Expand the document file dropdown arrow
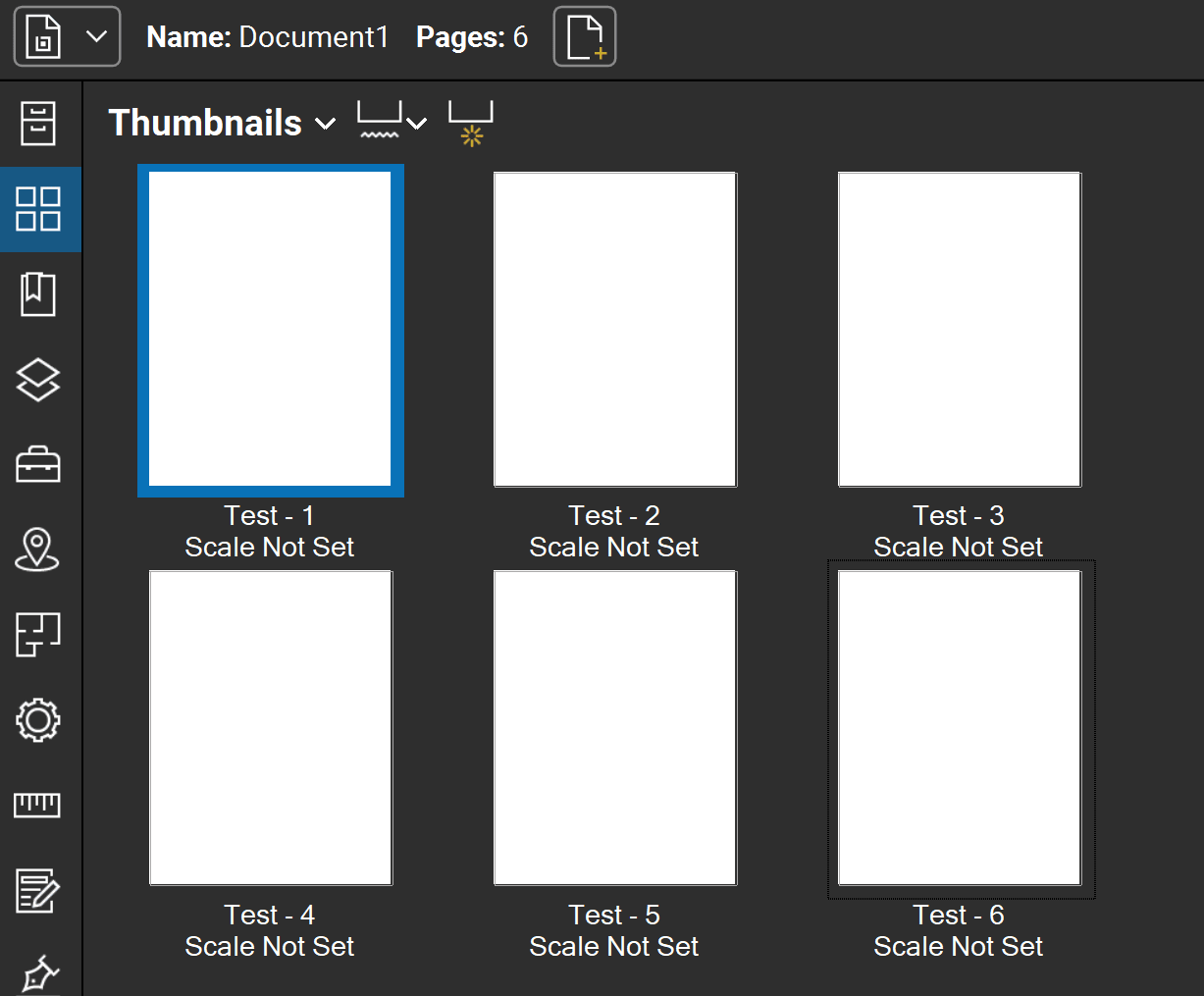Viewport: 1204px width, 996px height. tap(96, 37)
